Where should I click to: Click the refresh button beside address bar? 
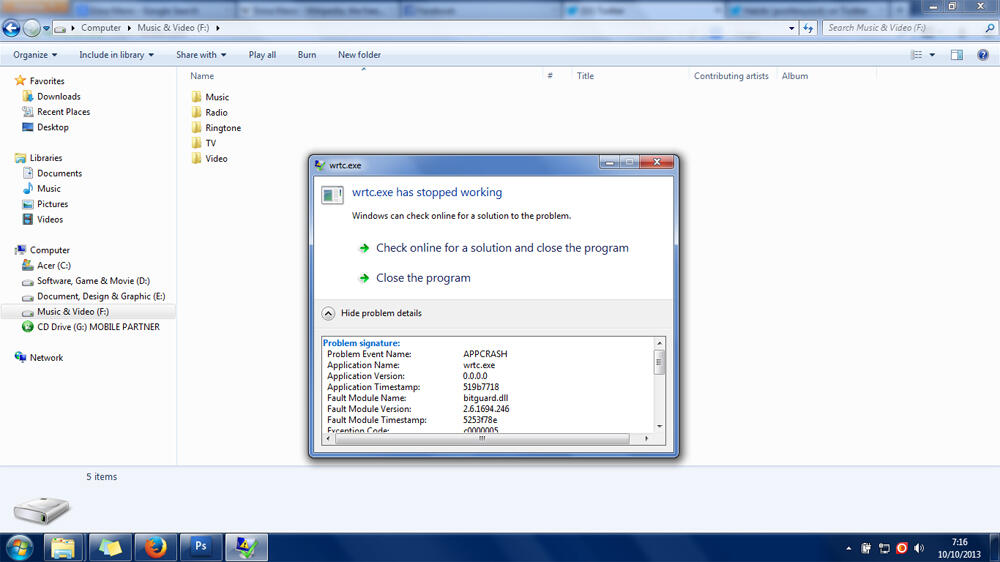tap(808, 28)
